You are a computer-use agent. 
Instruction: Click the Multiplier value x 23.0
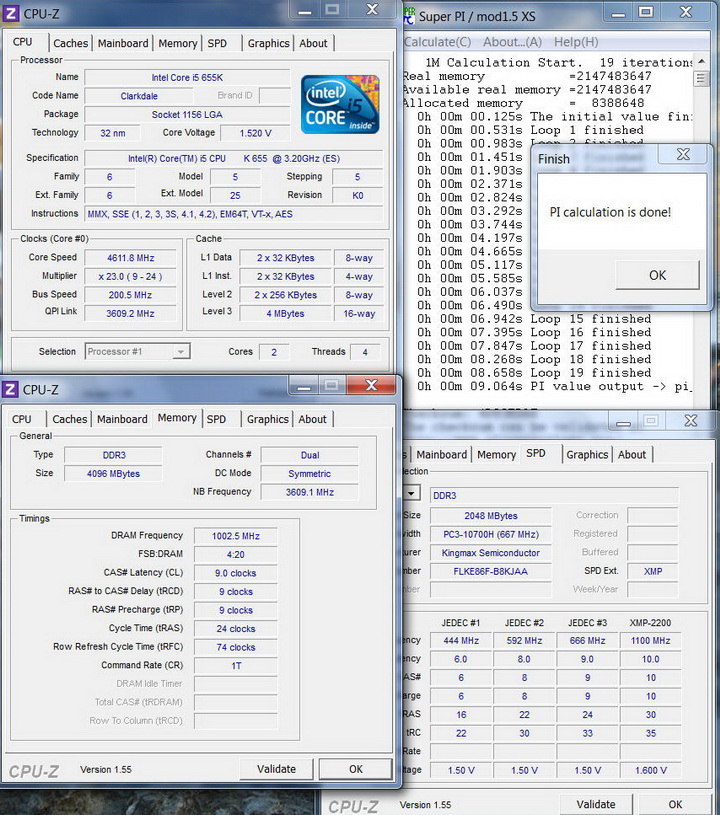tap(130, 277)
